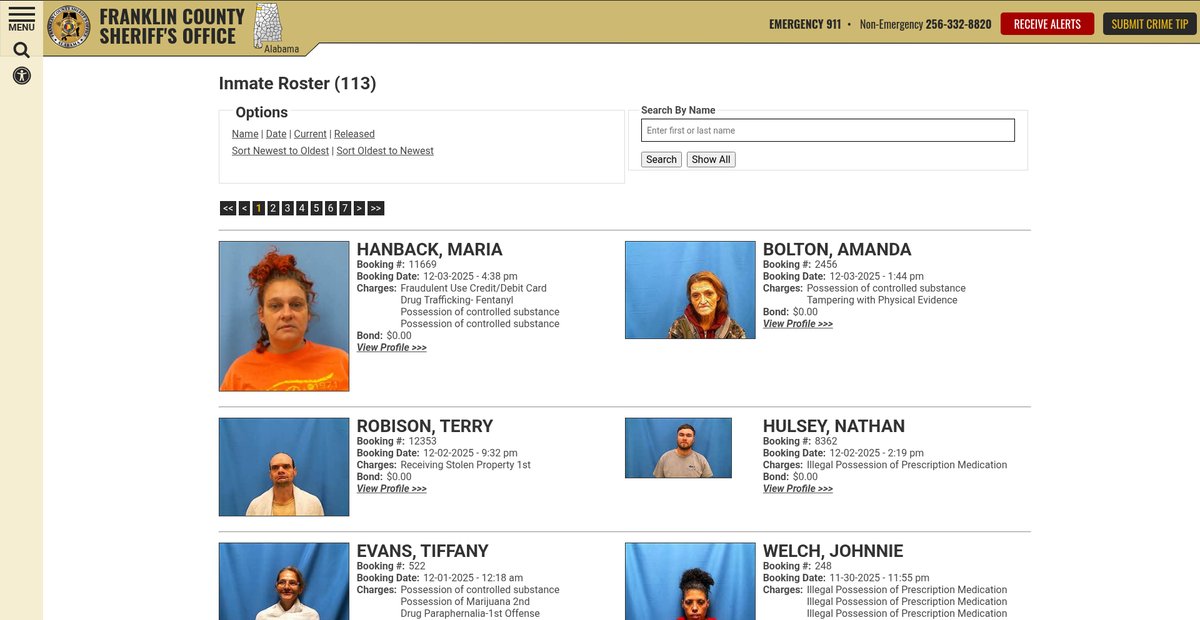Jump to last page with >> button
This screenshot has height=620, width=1200.
click(x=376, y=208)
